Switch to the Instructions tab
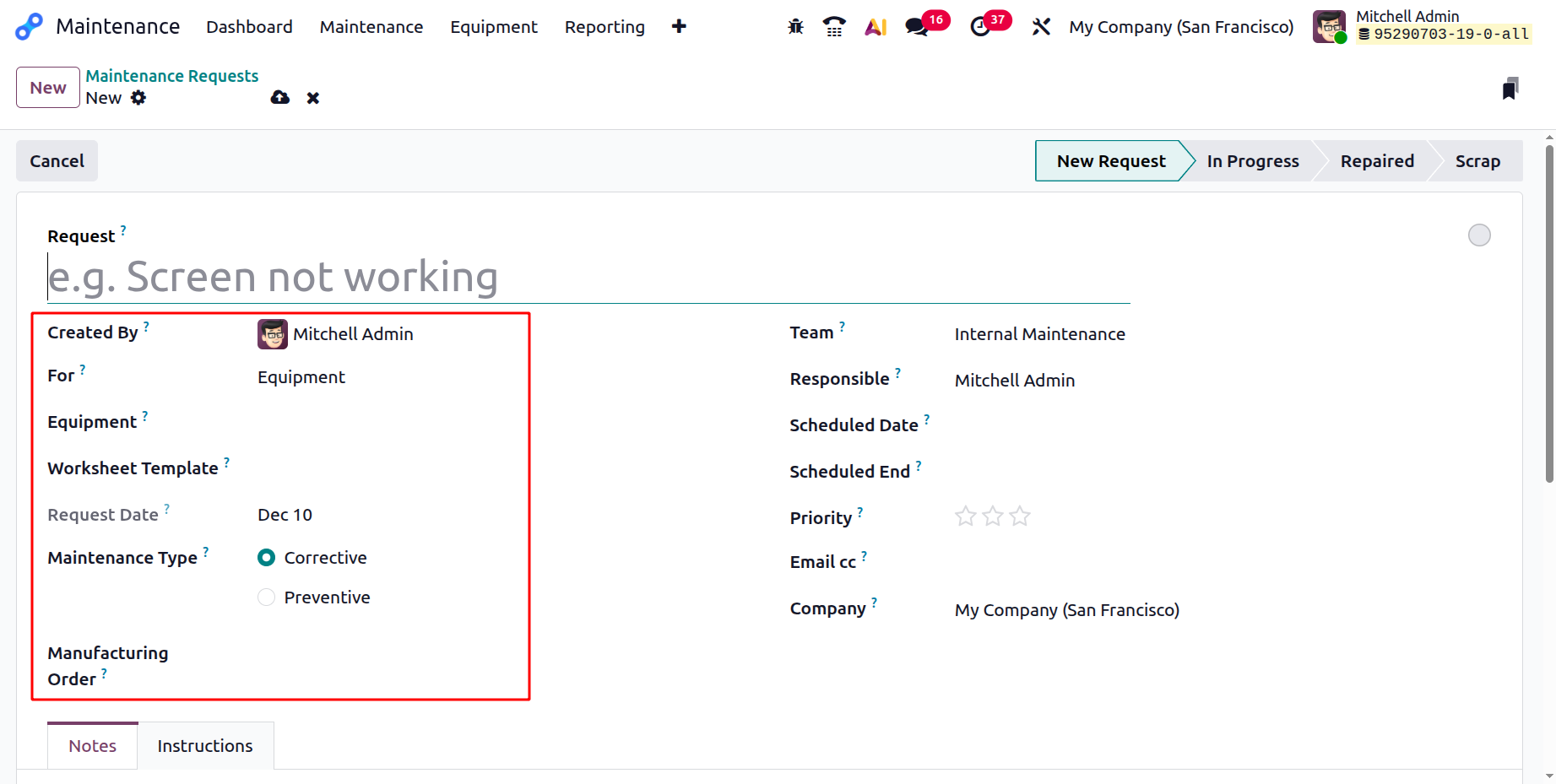Image resolution: width=1556 pixels, height=784 pixels. (x=205, y=746)
